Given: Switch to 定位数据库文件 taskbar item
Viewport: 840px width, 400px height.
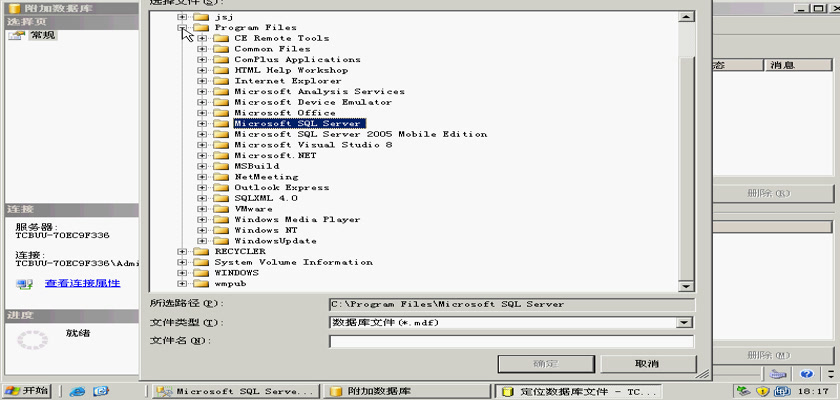Looking at the screenshot, I should [579, 391].
